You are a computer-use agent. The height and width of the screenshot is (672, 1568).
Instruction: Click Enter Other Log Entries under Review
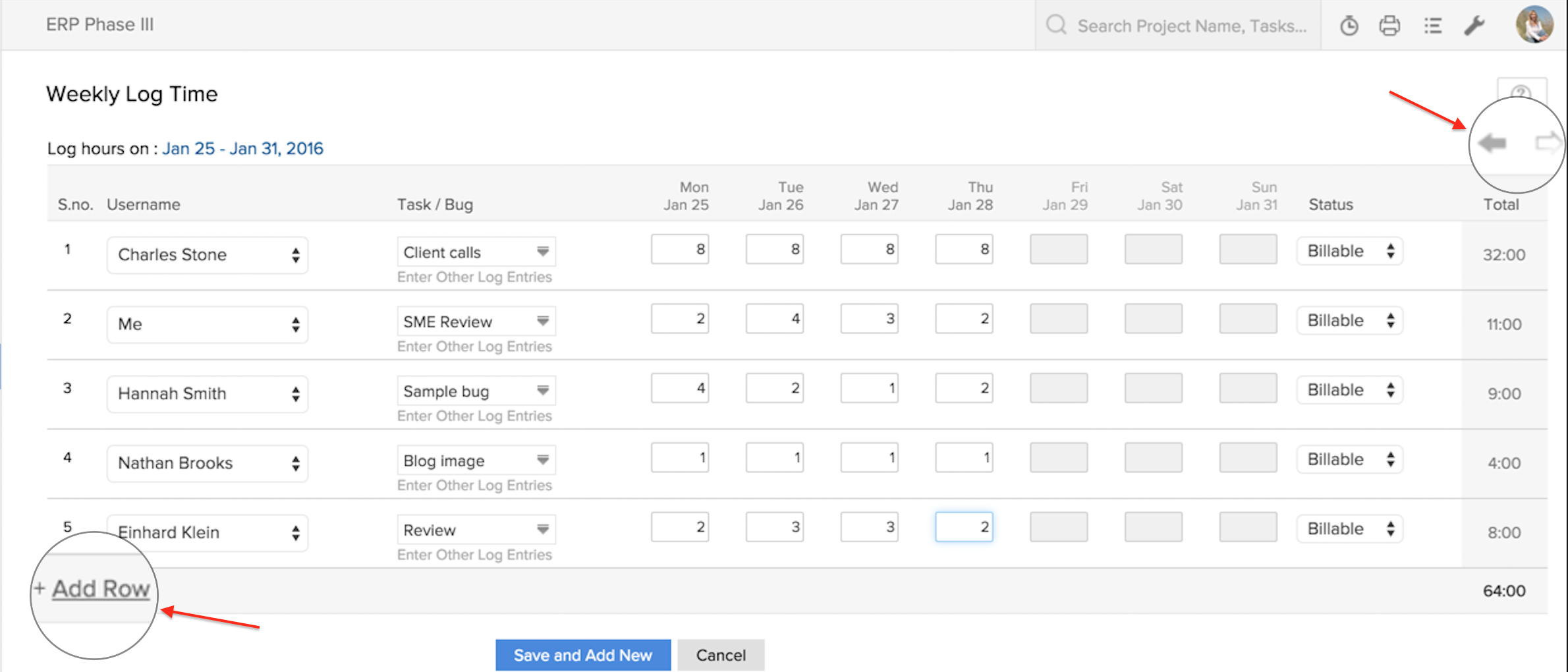474,555
